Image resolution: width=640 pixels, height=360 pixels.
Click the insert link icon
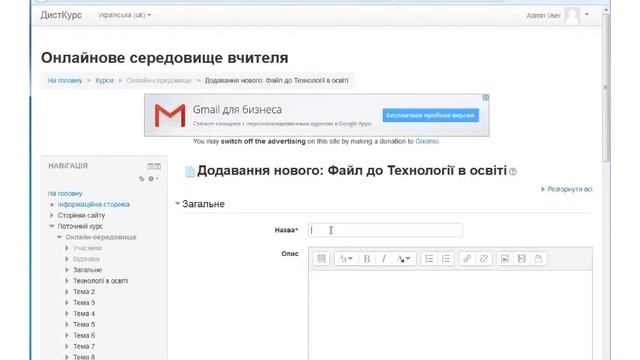point(467,258)
